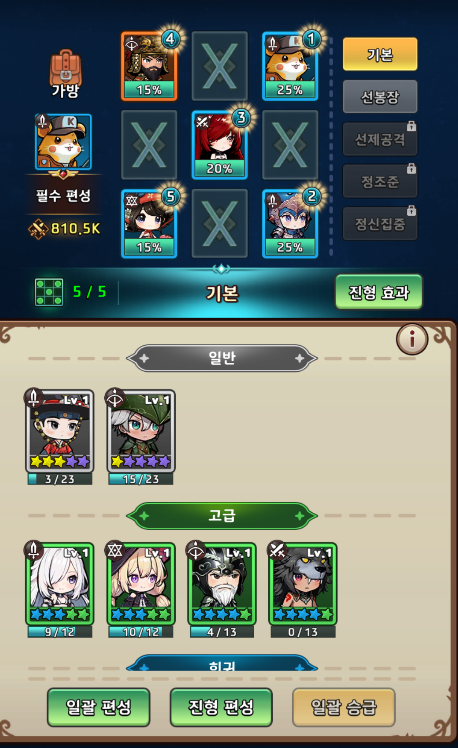Open the 진형 효과 formation effects

pos(379,292)
